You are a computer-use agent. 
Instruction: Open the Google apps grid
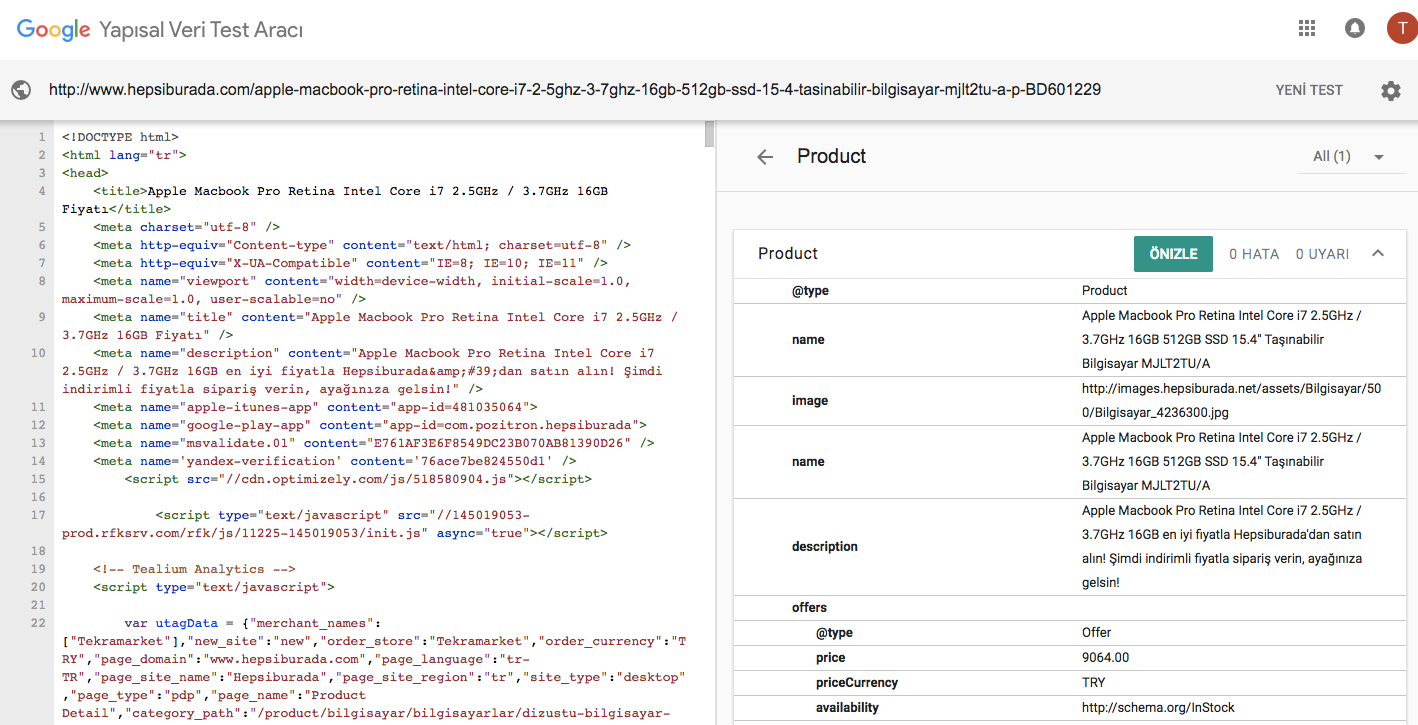click(1307, 28)
